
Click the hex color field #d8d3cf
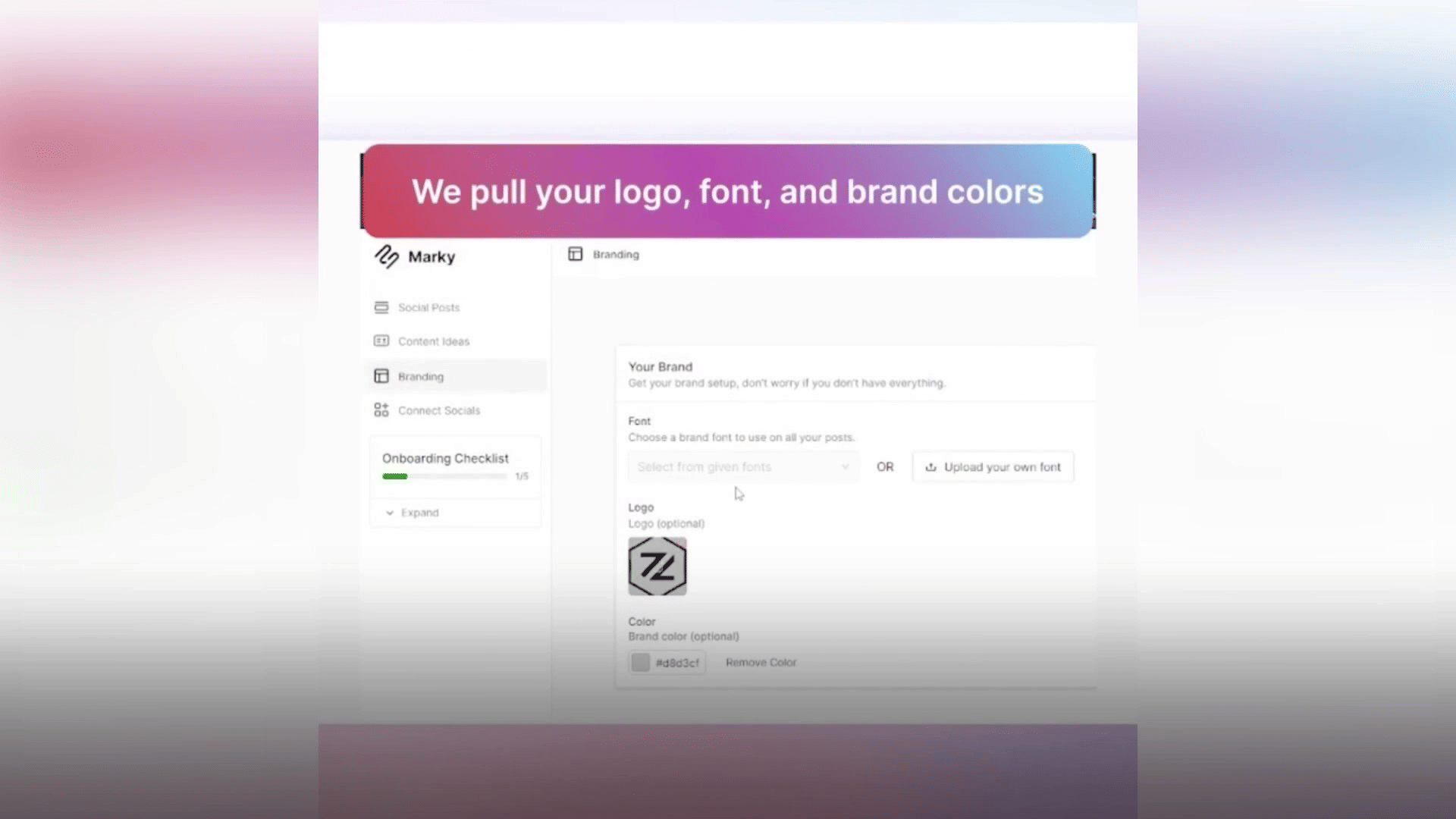pos(667,662)
